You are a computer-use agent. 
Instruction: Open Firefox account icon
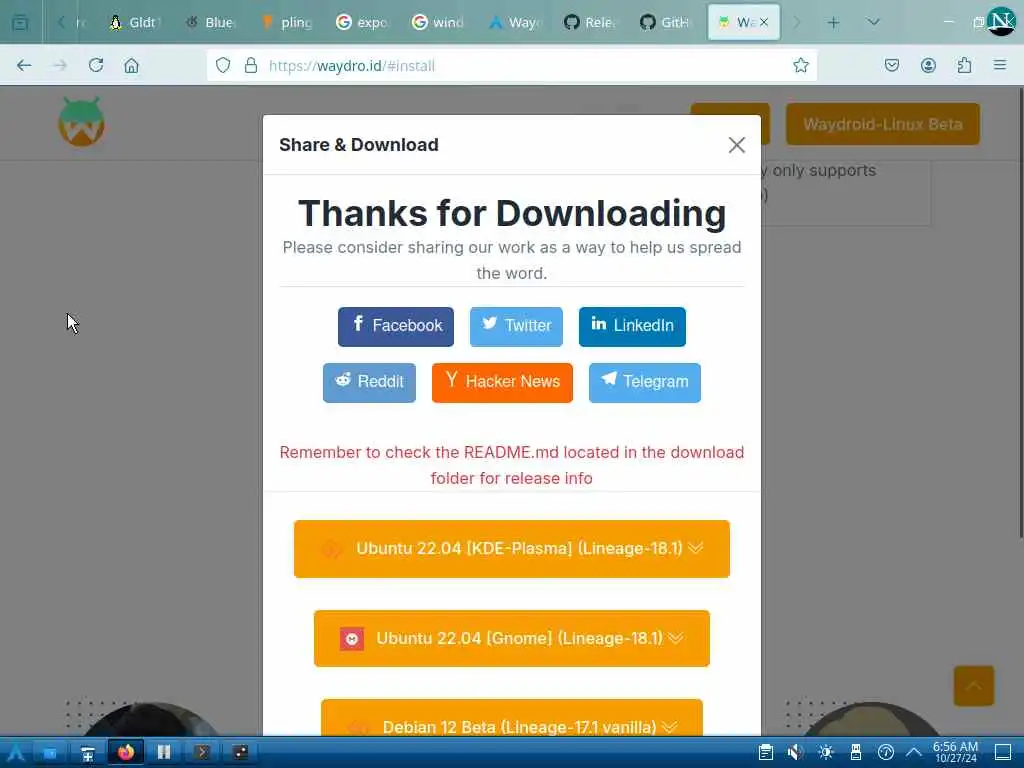pyautogui.click(x=928, y=65)
